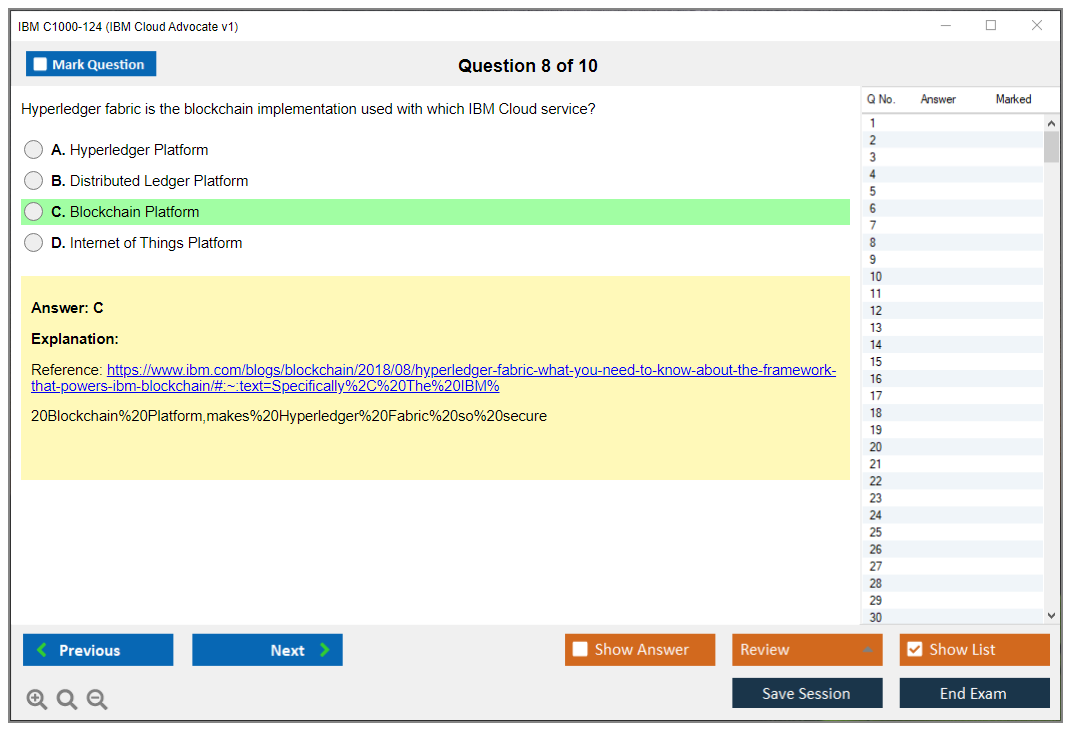The height and width of the screenshot is (735, 1075).
Task: Go to the Previous question
Action: pos(98,650)
